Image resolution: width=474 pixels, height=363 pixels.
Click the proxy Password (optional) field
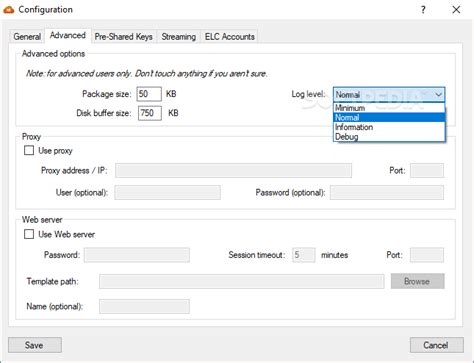[387, 193]
